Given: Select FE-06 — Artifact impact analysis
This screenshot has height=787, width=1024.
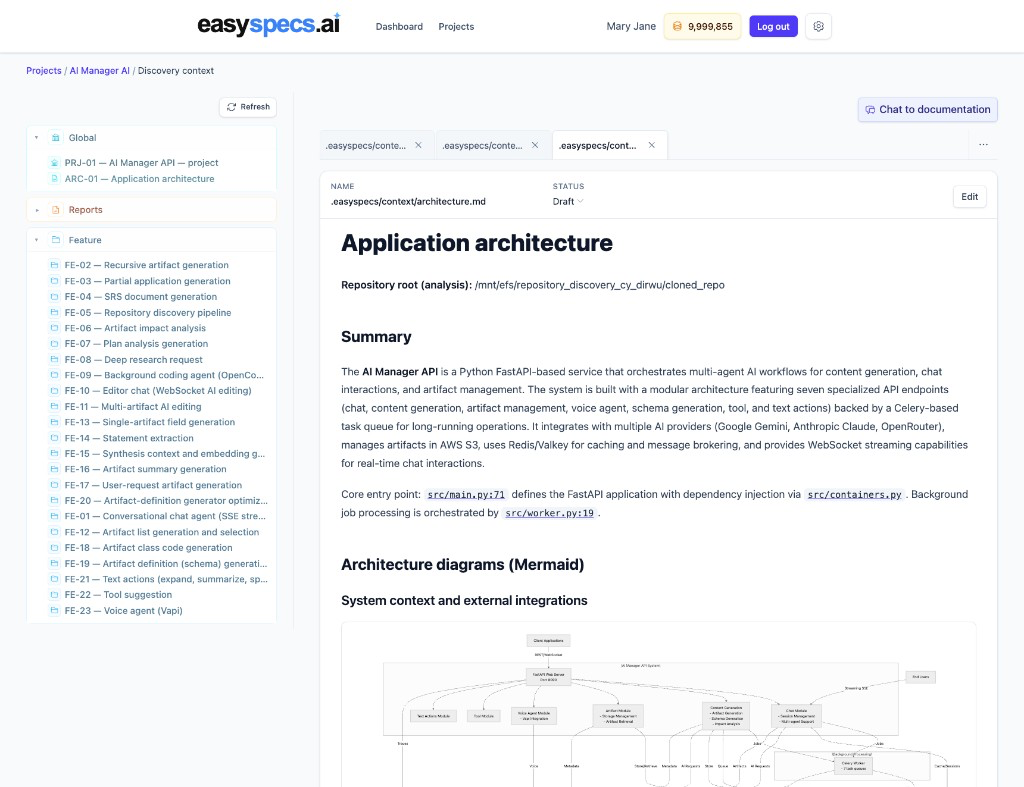Looking at the screenshot, I should tap(135, 328).
